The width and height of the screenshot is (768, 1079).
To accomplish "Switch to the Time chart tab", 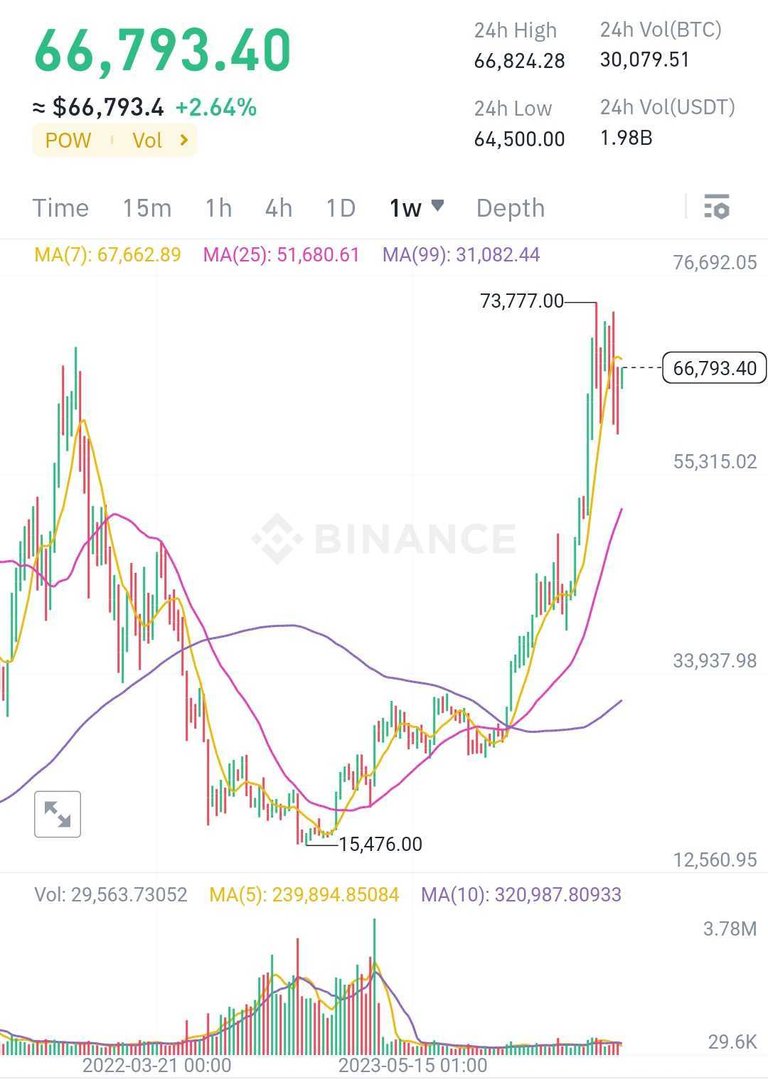I will [x=60, y=208].
